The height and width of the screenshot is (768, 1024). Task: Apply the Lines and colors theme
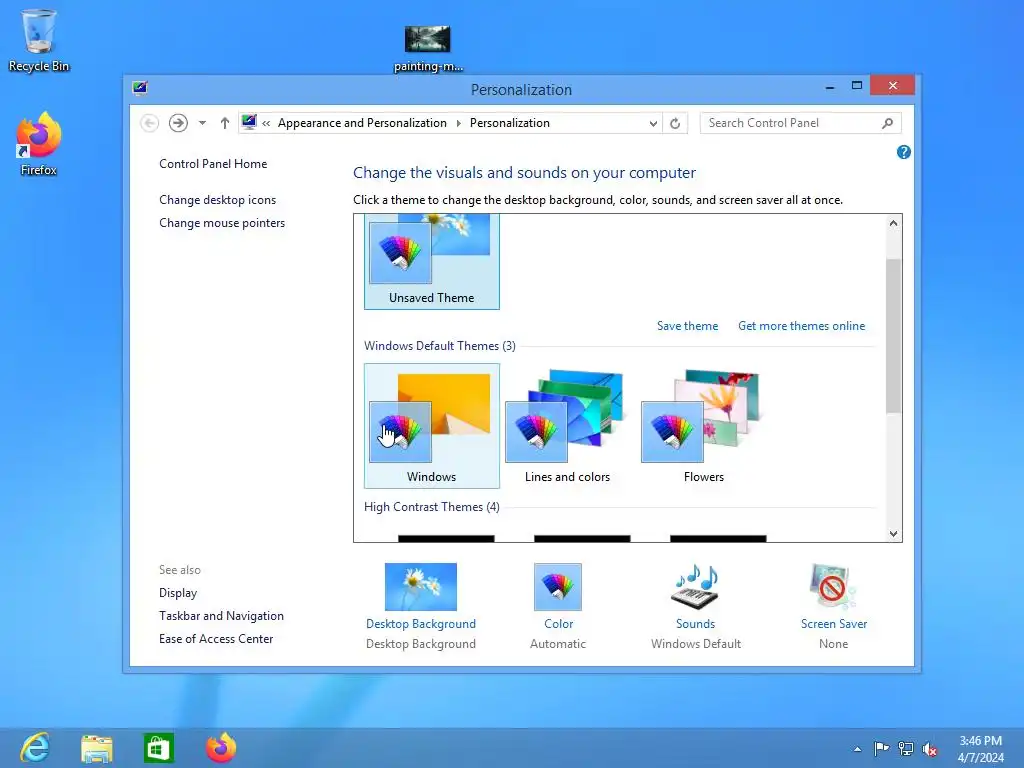tap(568, 426)
